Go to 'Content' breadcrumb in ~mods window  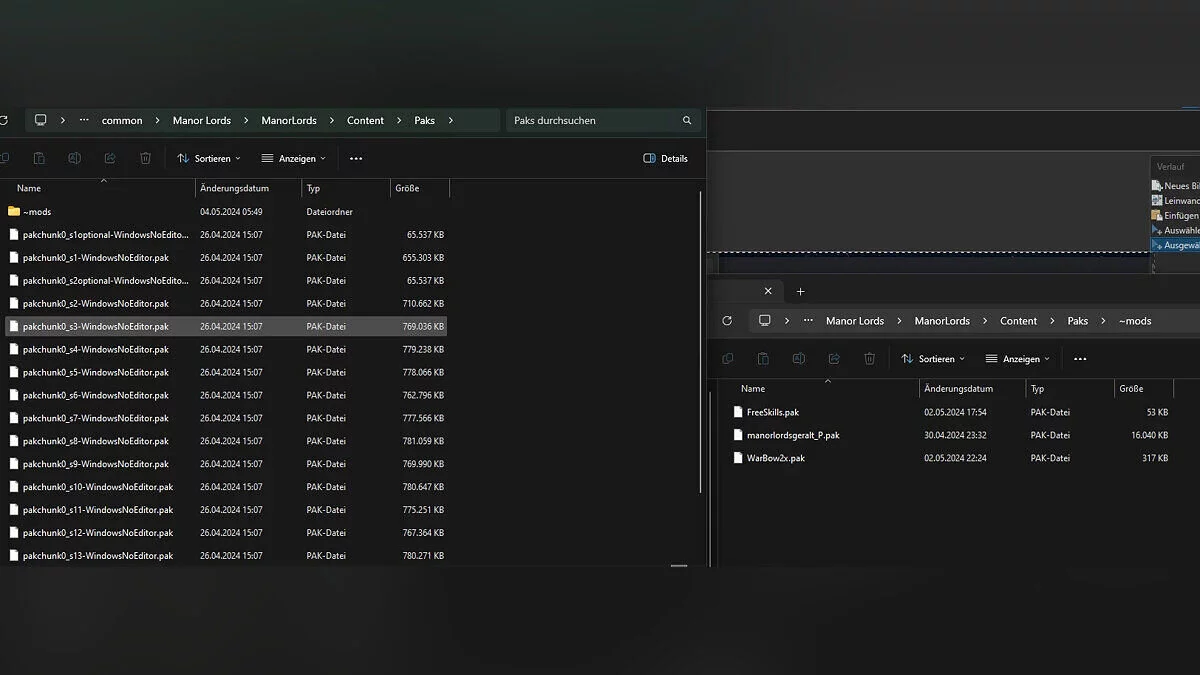coord(1018,321)
